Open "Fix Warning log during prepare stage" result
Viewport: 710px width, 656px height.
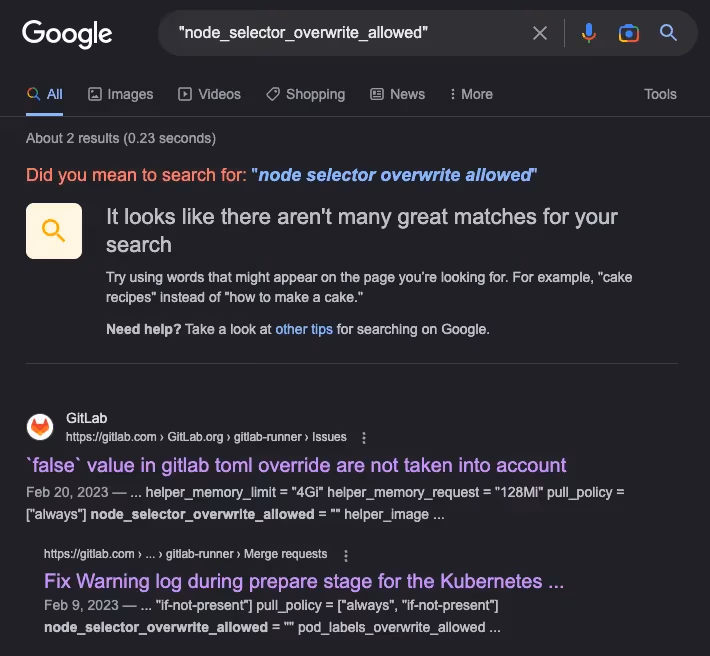pos(304,581)
